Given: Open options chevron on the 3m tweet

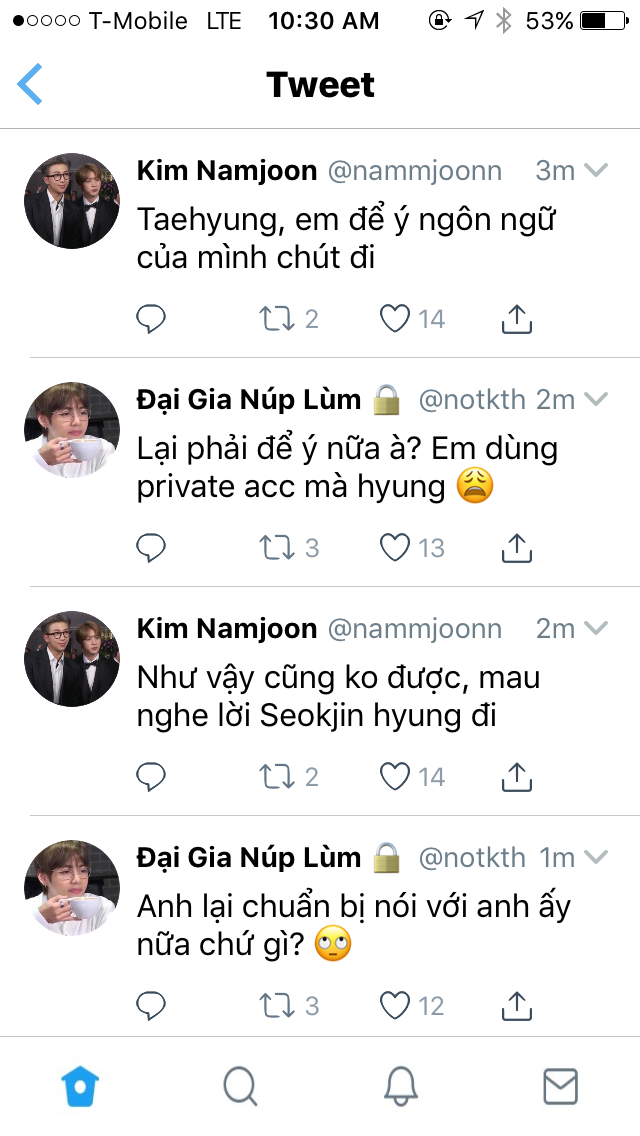Looking at the screenshot, I should [x=596, y=171].
